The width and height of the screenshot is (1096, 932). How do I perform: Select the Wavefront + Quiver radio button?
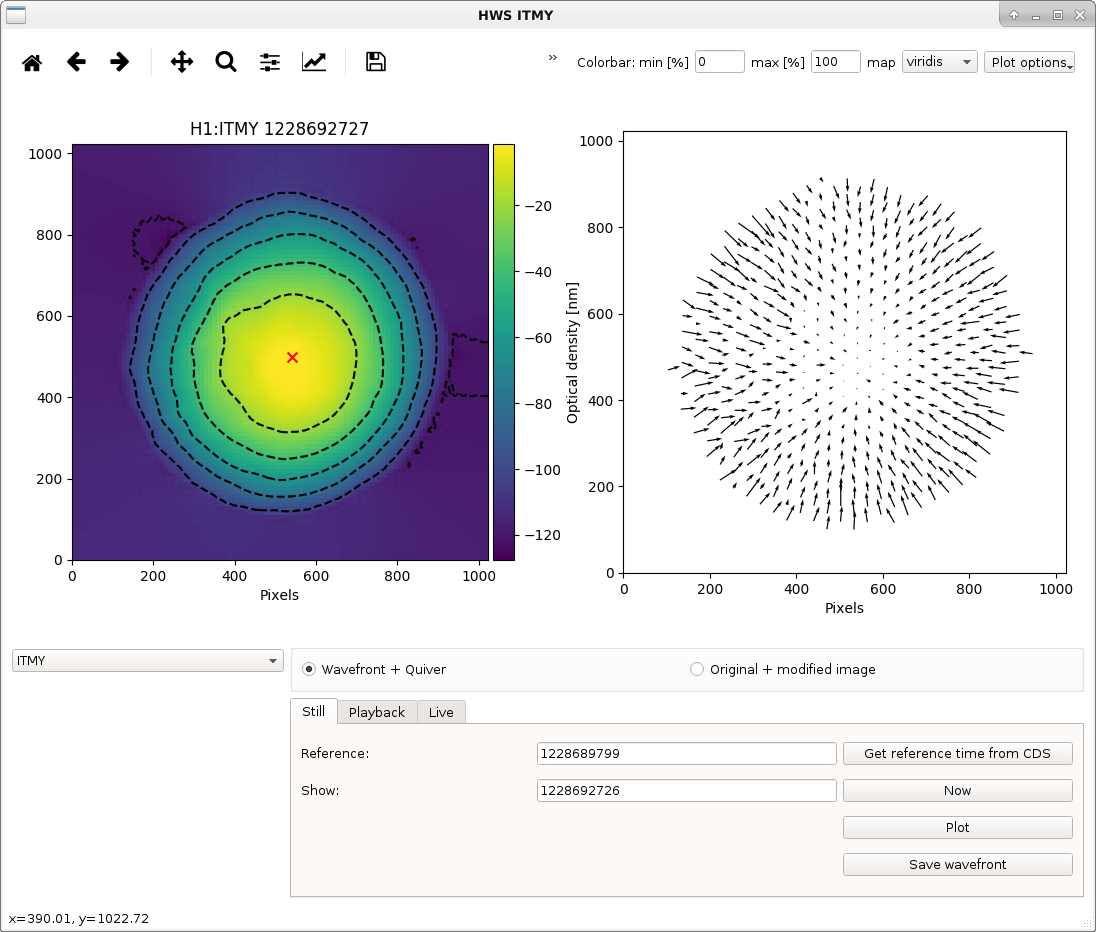tap(308, 669)
